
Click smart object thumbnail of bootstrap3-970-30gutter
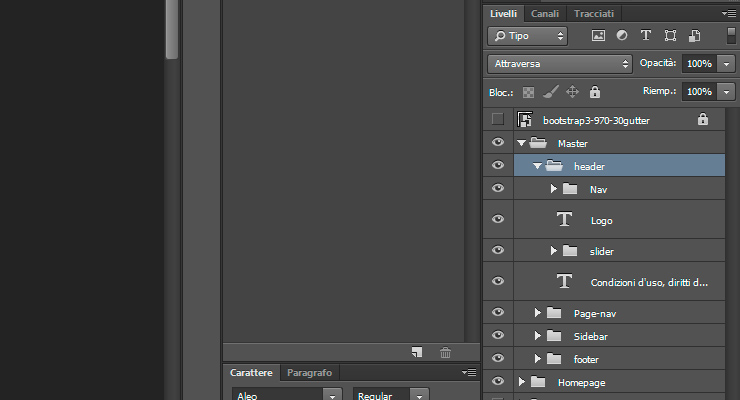[525, 119]
